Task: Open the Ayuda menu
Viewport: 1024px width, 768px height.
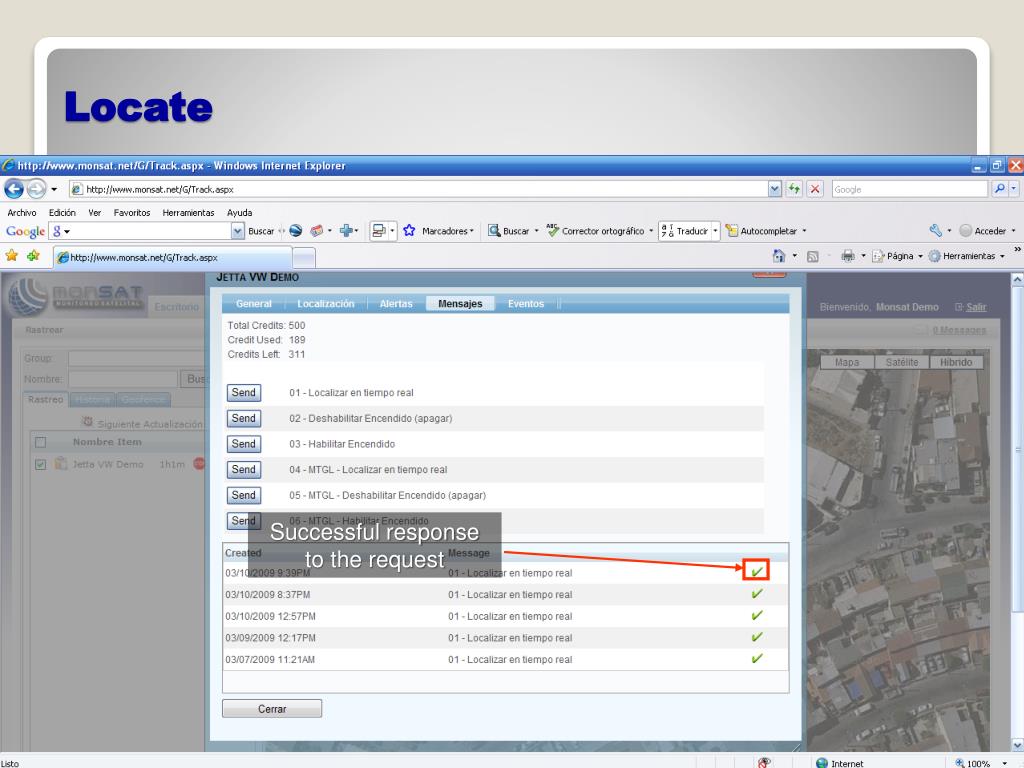Action: [240, 212]
